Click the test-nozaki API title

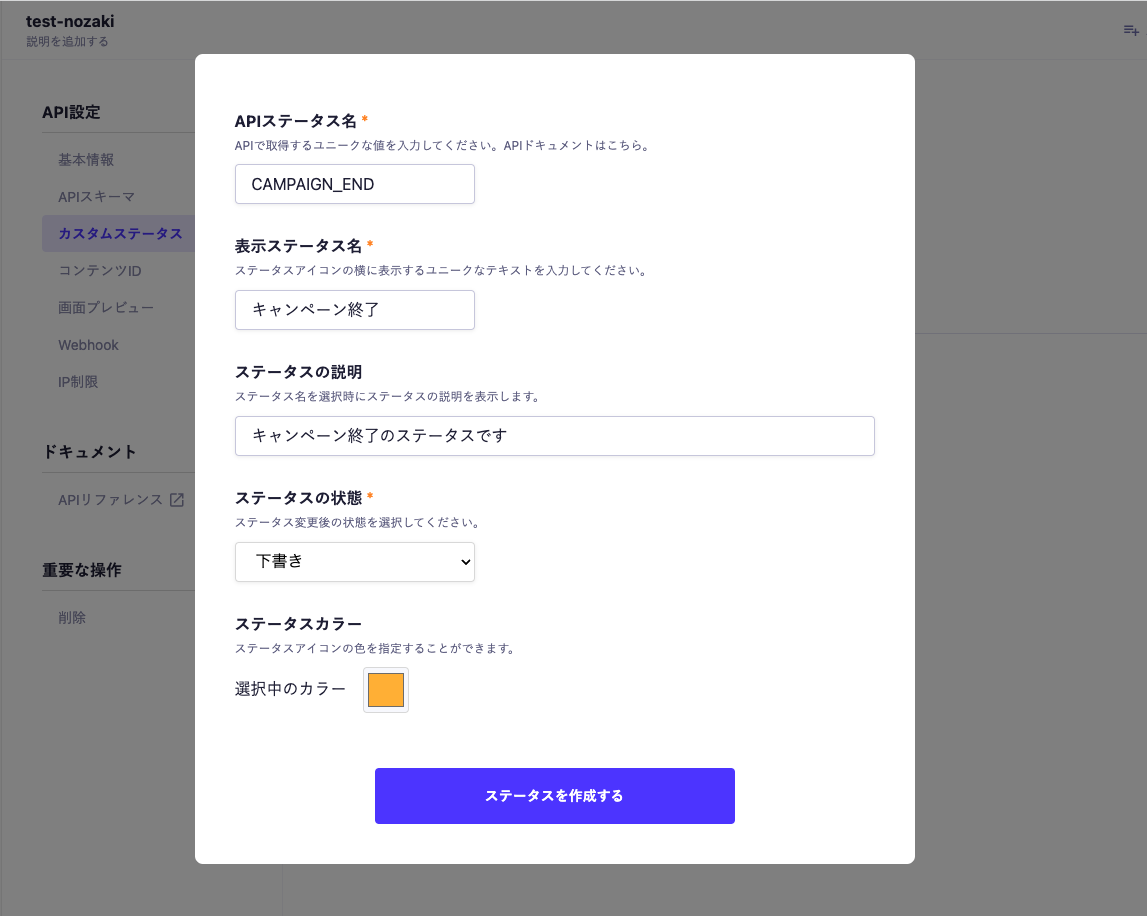point(70,21)
